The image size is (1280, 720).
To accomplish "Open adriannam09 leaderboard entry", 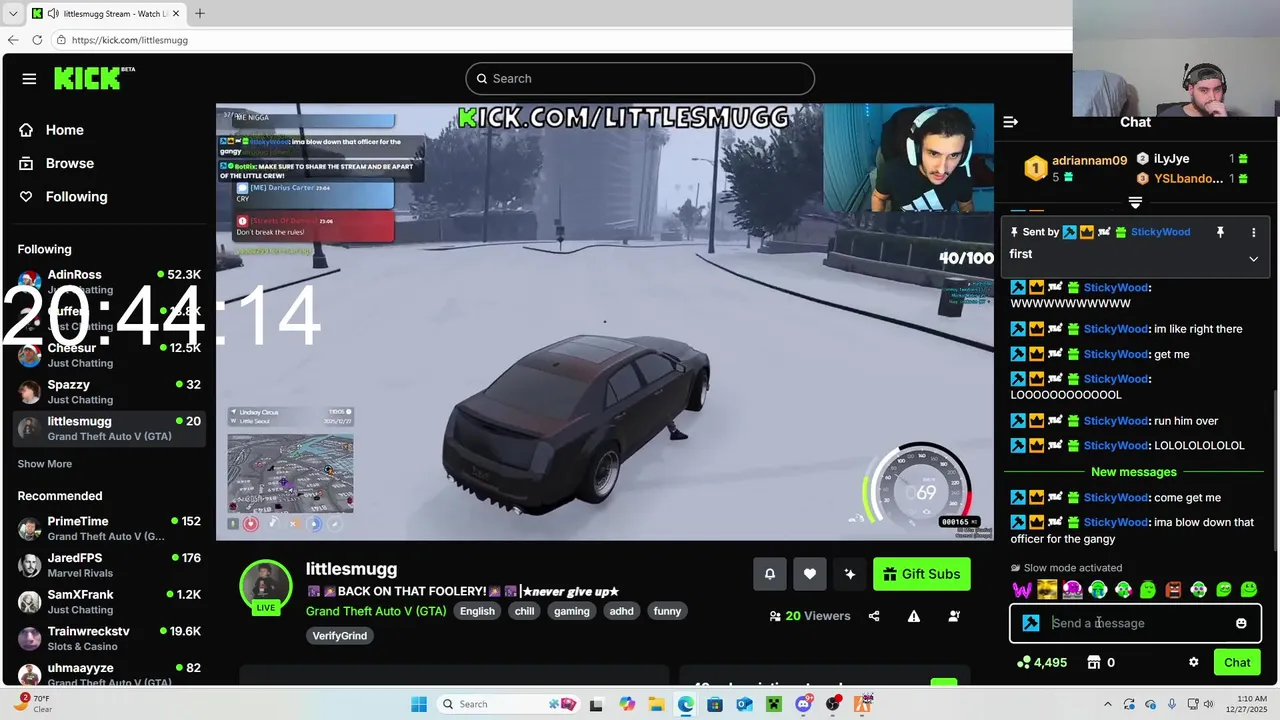I will coord(1075,168).
